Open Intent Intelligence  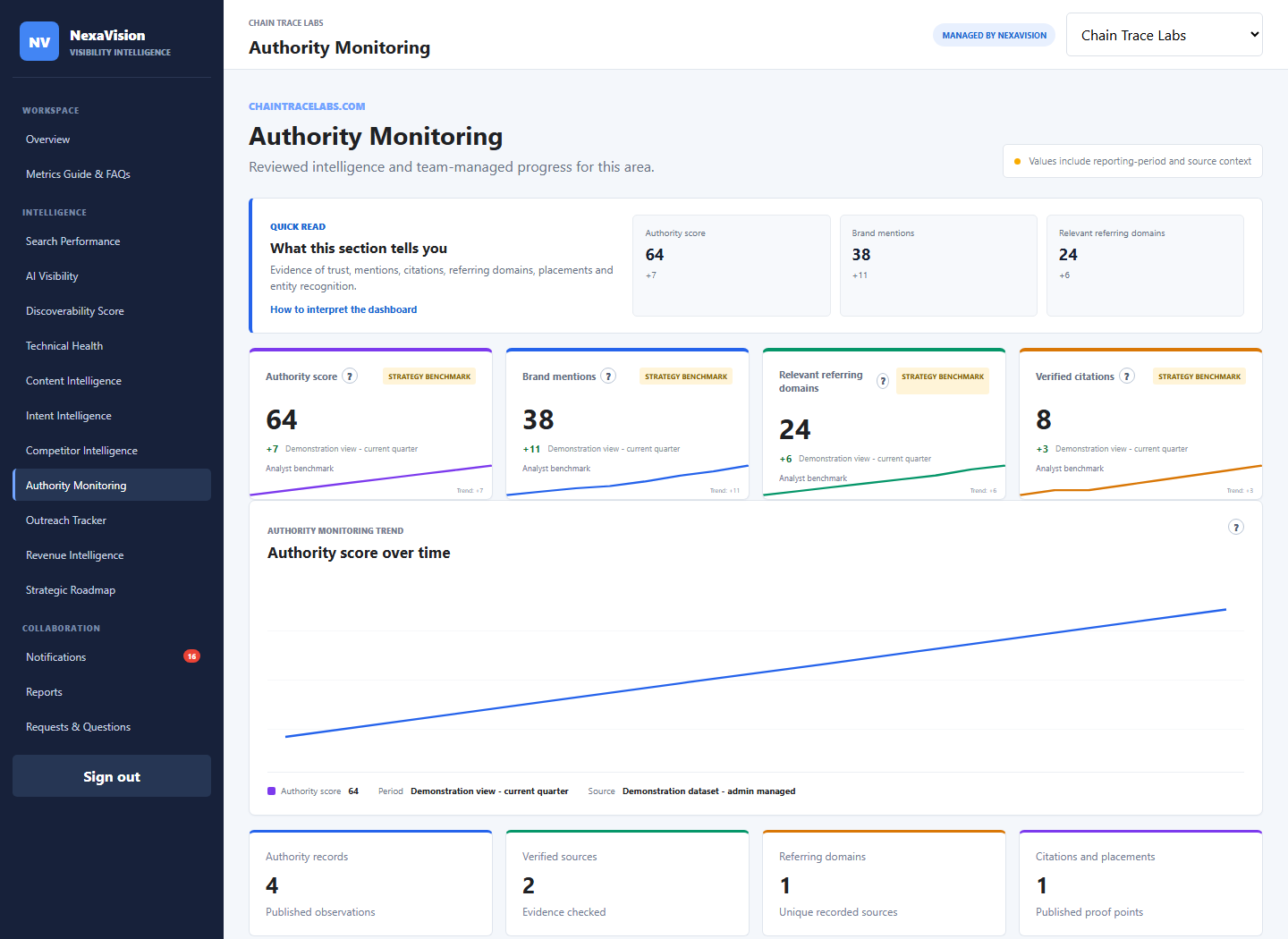tap(112, 416)
